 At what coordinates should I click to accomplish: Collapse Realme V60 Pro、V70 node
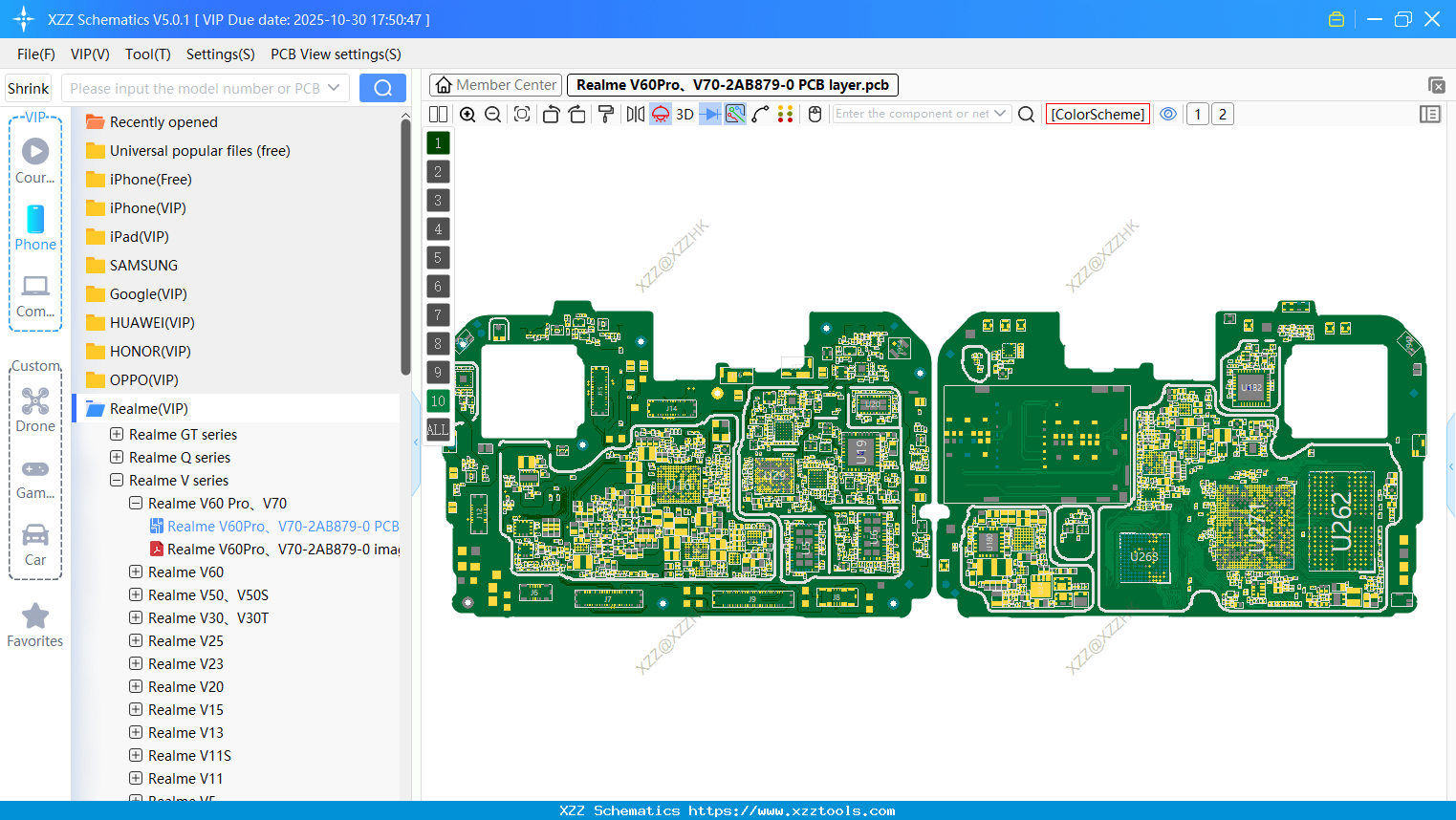point(136,503)
